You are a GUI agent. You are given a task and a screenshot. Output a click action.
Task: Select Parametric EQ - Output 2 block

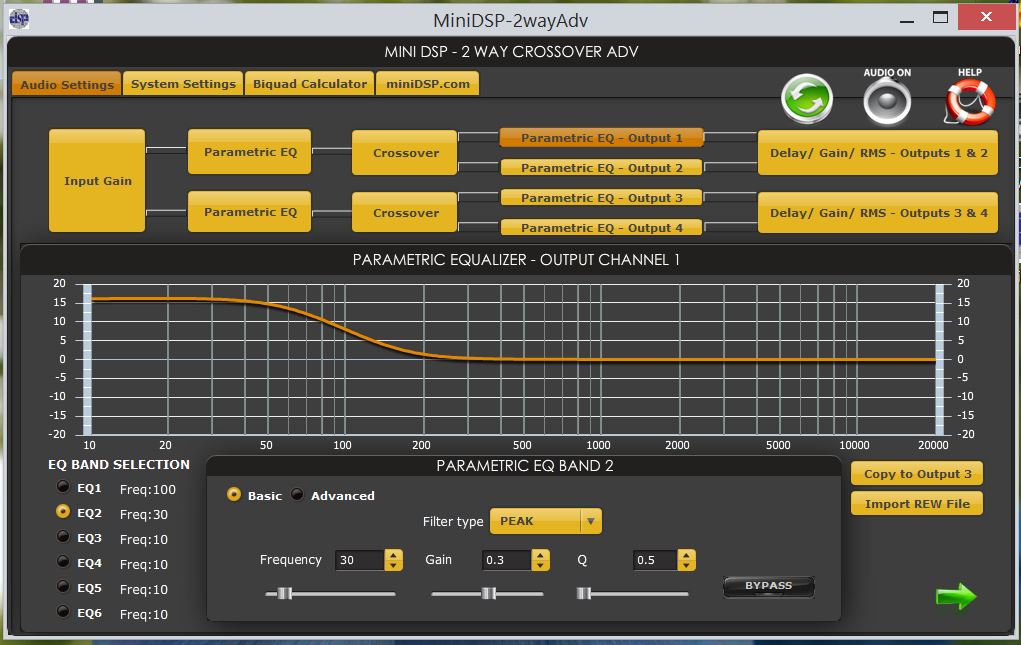coord(602,167)
